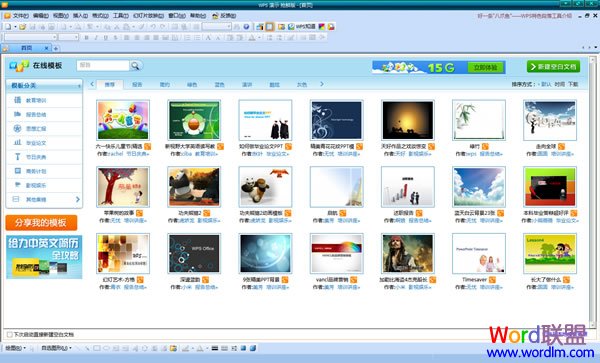Click the shadow style icon in drawing toolbar
600x363 pixels.
243,348
